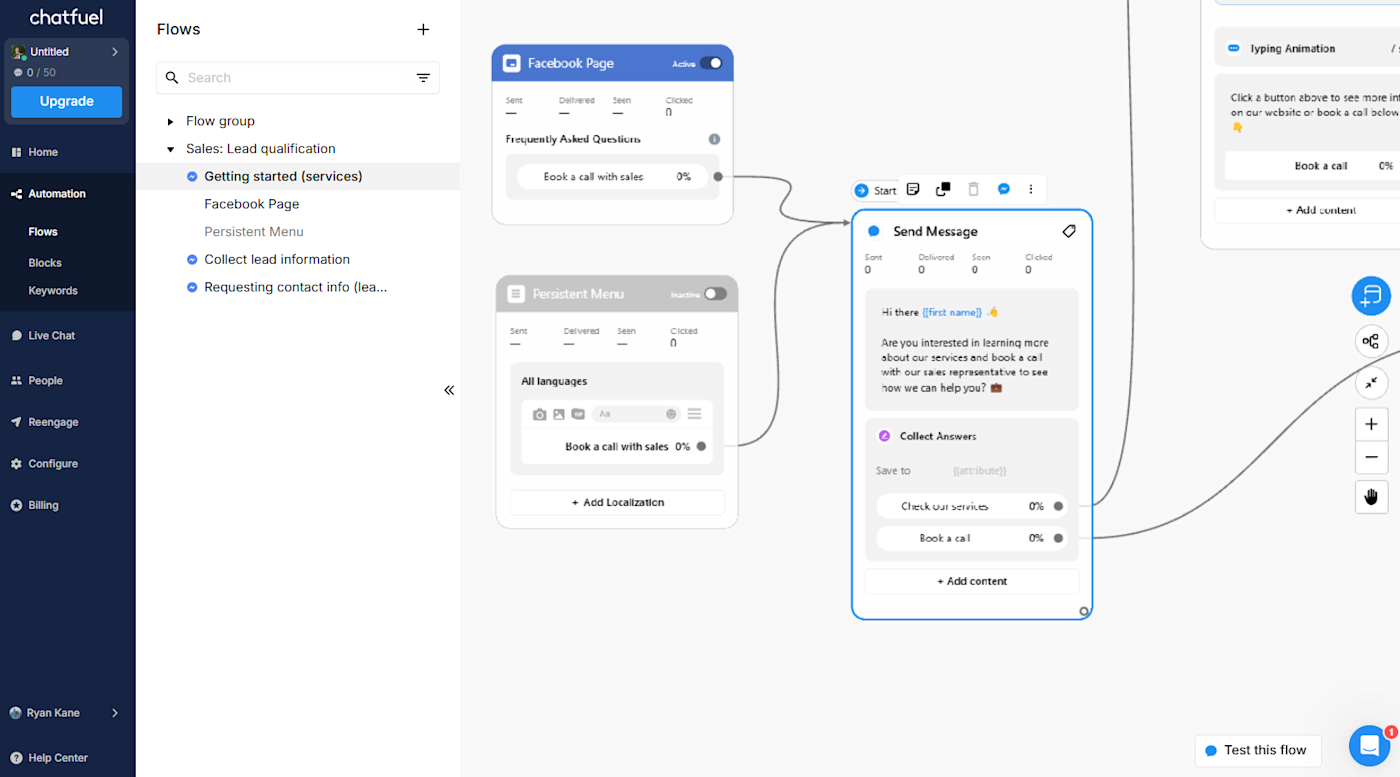
Task: Zoom in on the canvas
Action: coord(1371,424)
